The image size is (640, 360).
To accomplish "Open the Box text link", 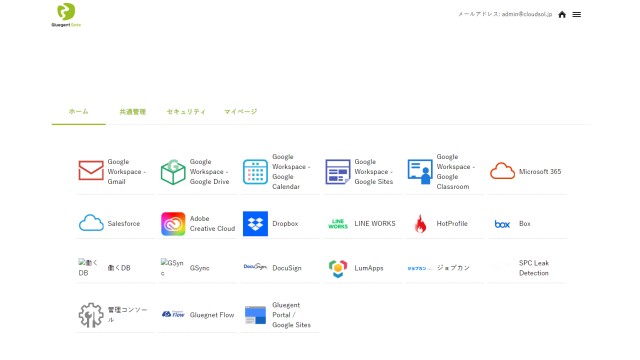I will [524, 224].
